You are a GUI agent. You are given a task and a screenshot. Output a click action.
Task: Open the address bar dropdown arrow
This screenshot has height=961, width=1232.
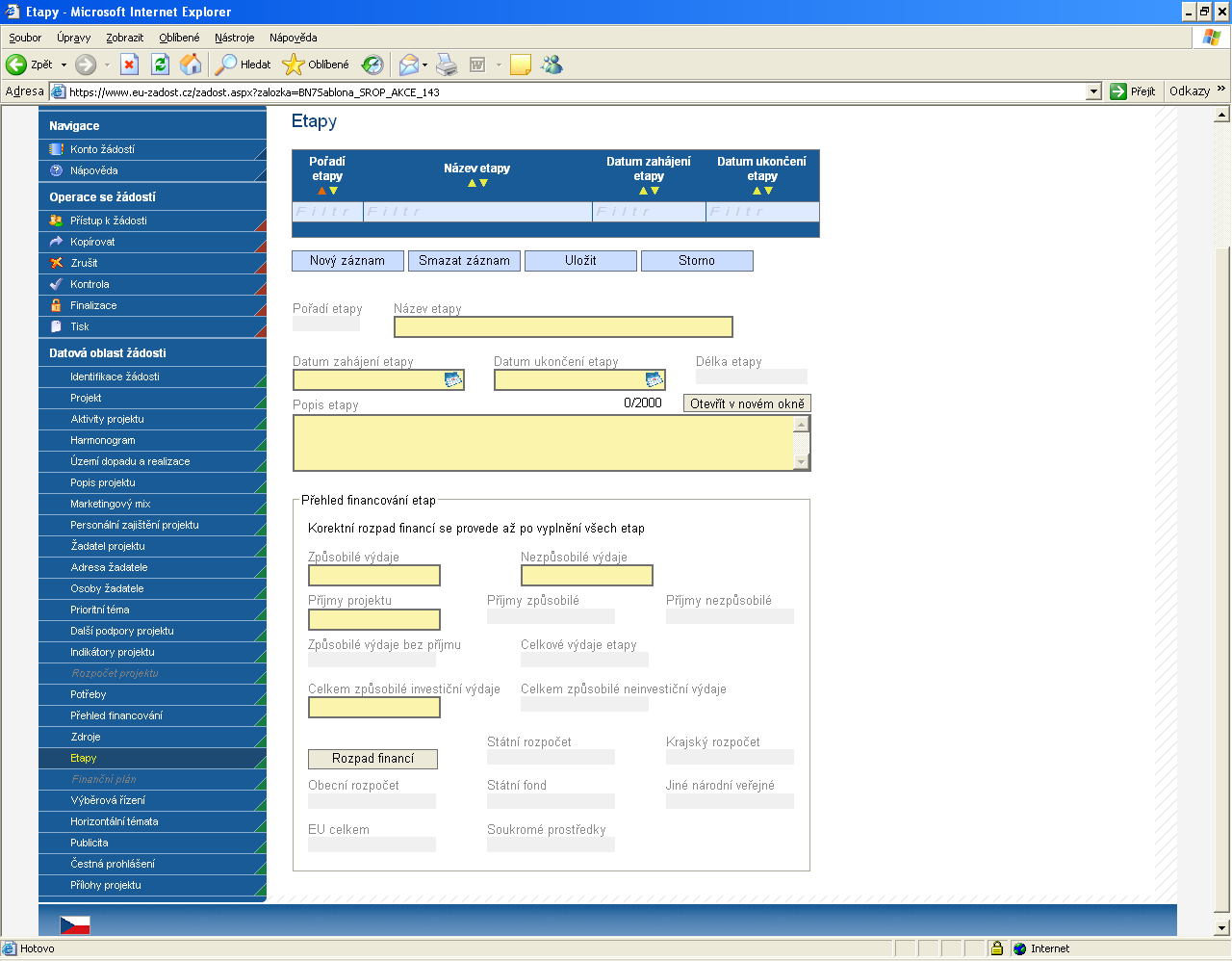pyautogui.click(x=1093, y=91)
